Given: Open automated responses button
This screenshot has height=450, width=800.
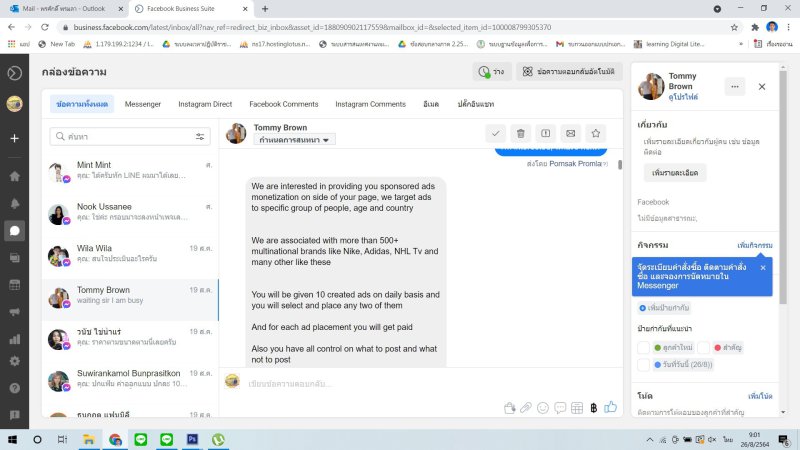Looking at the screenshot, I should coord(569,72).
